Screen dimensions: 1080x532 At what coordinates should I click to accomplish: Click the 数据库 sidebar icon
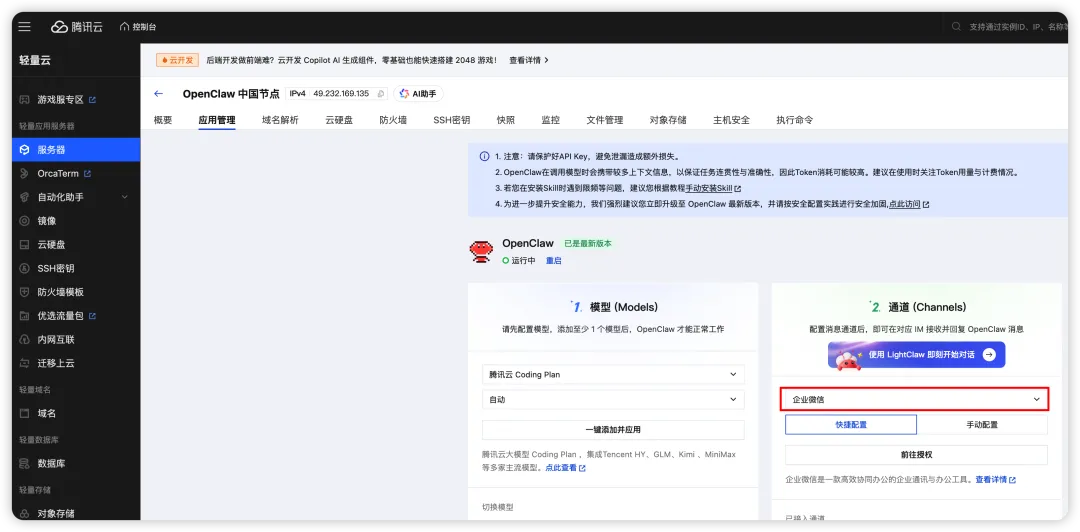coord(24,464)
